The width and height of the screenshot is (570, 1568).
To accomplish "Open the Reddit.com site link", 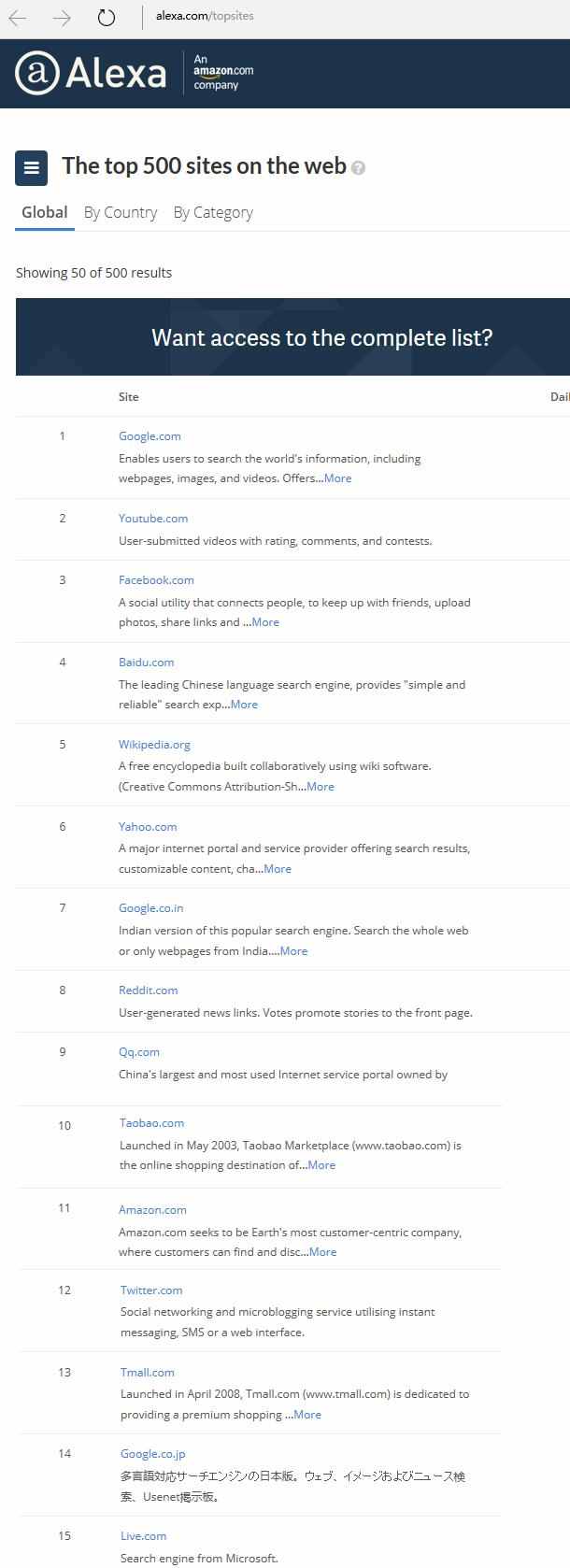I will click(x=148, y=991).
